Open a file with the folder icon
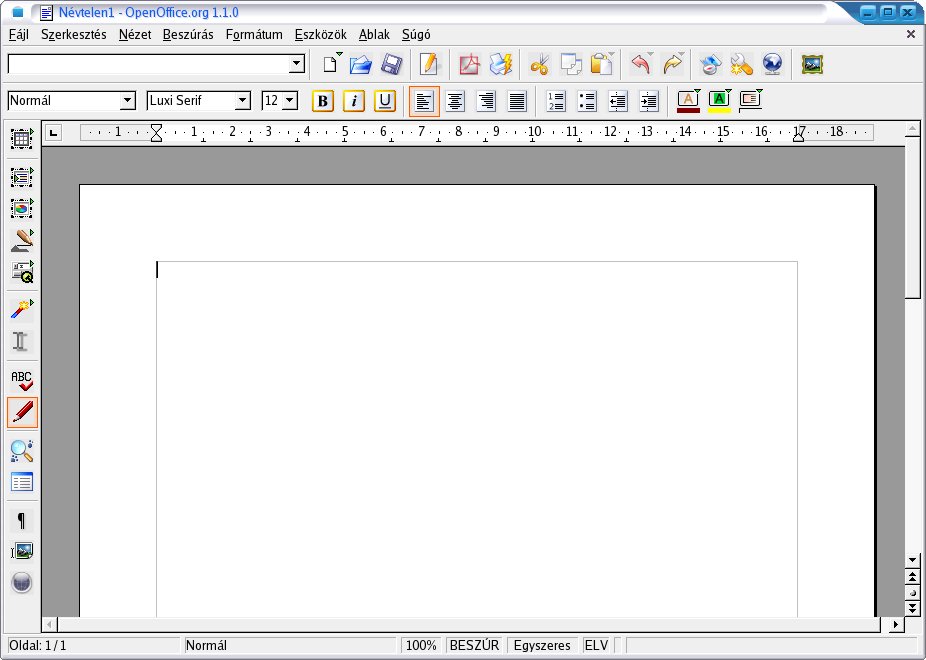 (360, 64)
